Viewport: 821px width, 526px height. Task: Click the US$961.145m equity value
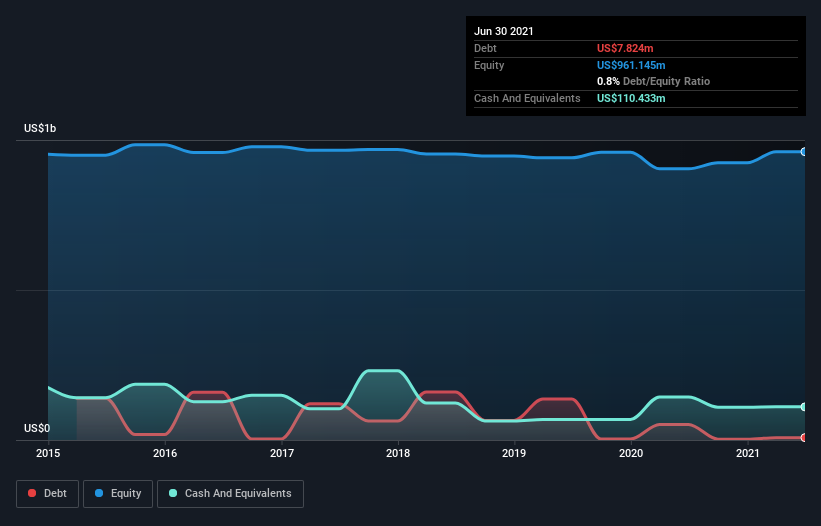click(x=631, y=65)
